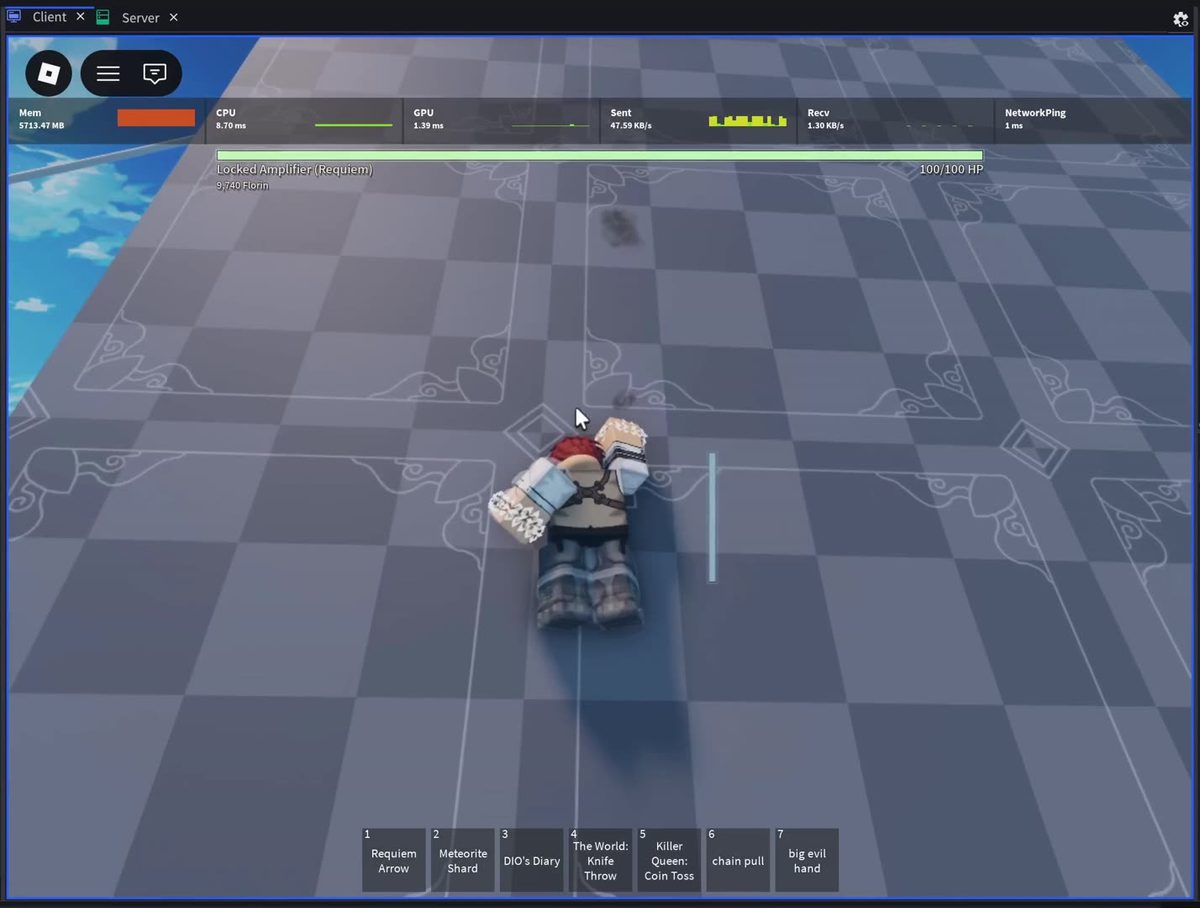Open the hamburger menu icon
Viewport: 1200px width, 908px height.
pos(108,73)
